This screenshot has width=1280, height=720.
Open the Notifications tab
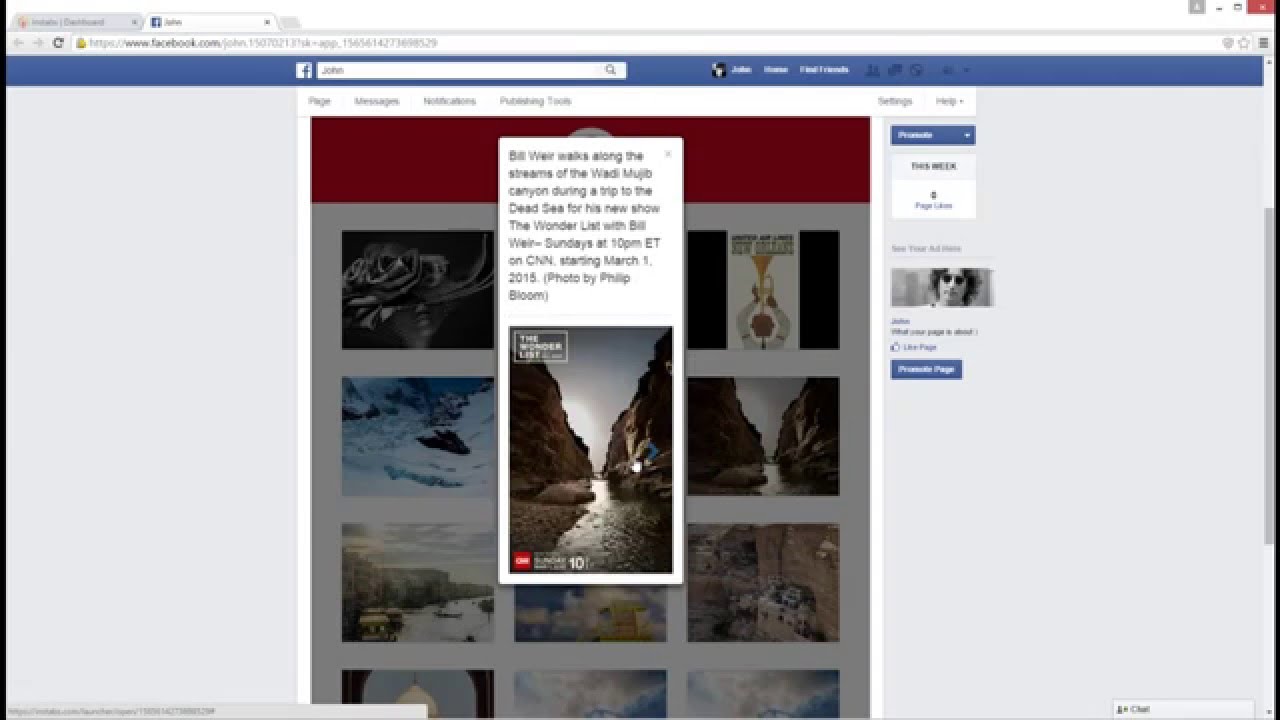[449, 101]
